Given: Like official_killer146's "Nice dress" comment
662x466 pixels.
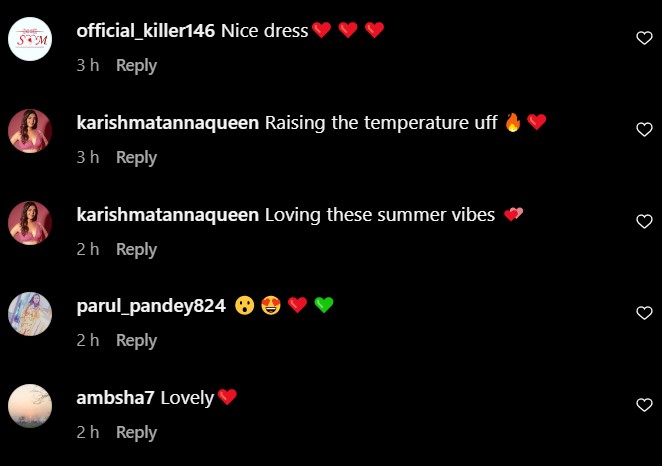Looking at the screenshot, I should (x=644, y=38).
